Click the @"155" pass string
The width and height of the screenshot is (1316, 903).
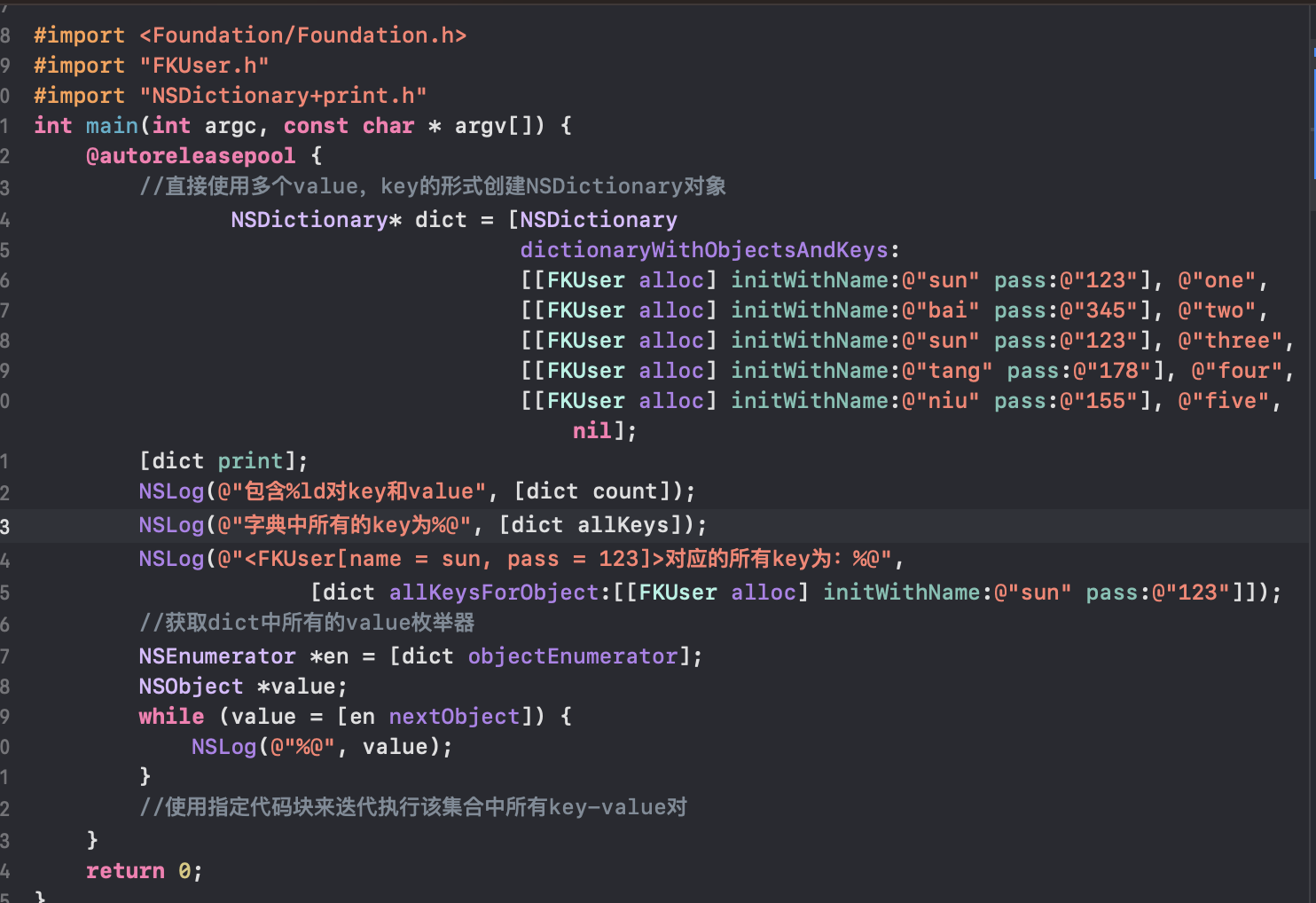pyautogui.click(x=1099, y=401)
